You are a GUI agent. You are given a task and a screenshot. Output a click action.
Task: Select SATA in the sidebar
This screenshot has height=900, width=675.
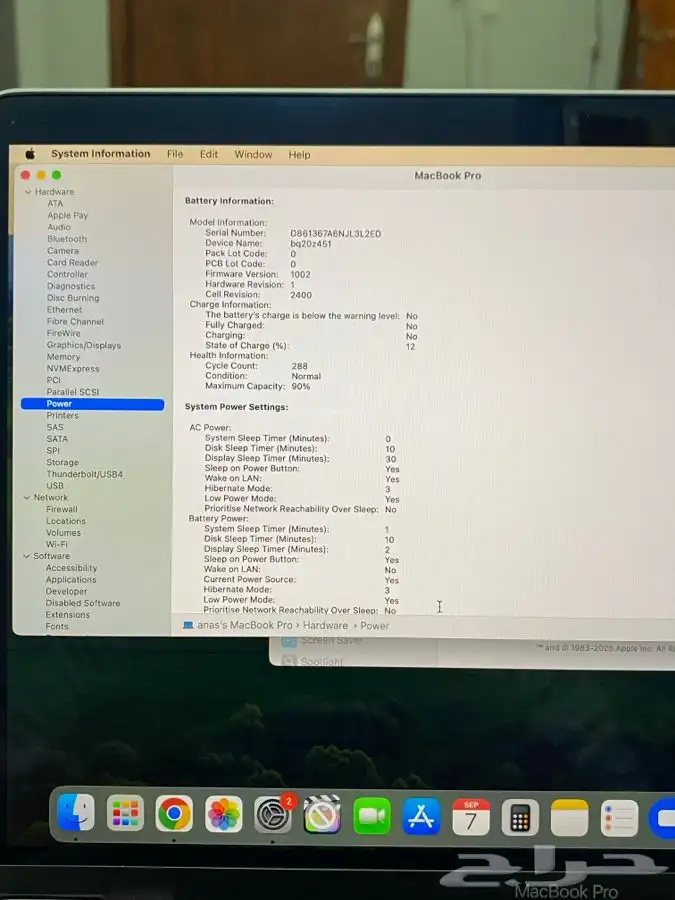[x=57, y=439]
